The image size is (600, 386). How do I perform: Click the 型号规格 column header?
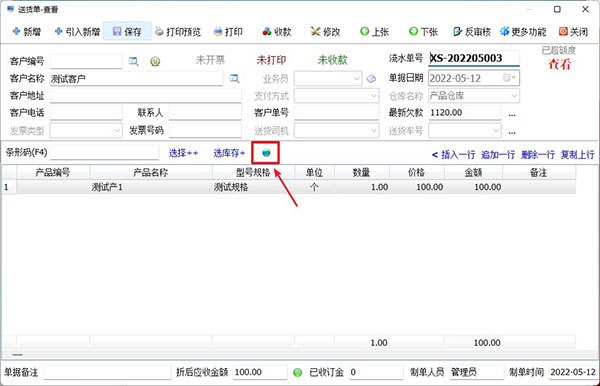[253, 173]
